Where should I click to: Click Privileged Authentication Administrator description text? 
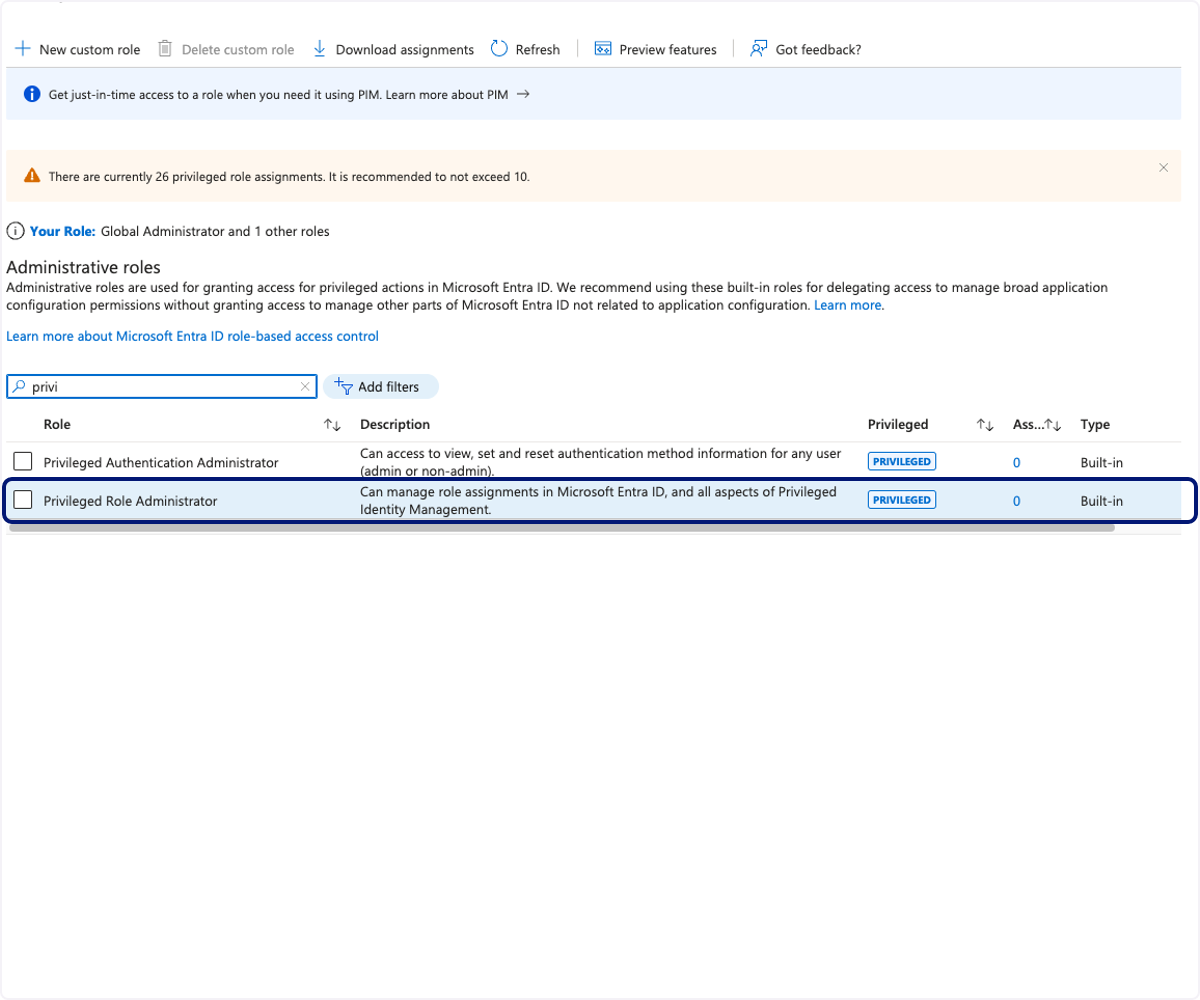tap(600, 462)
